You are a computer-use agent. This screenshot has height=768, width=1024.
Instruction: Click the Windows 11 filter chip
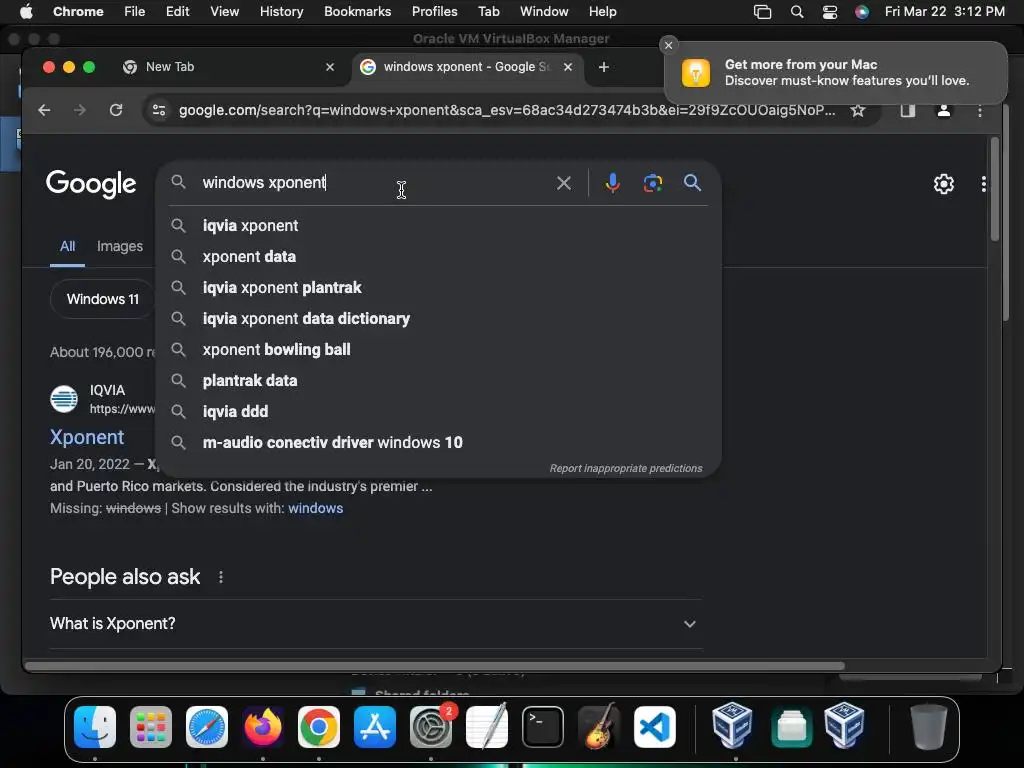103,299
